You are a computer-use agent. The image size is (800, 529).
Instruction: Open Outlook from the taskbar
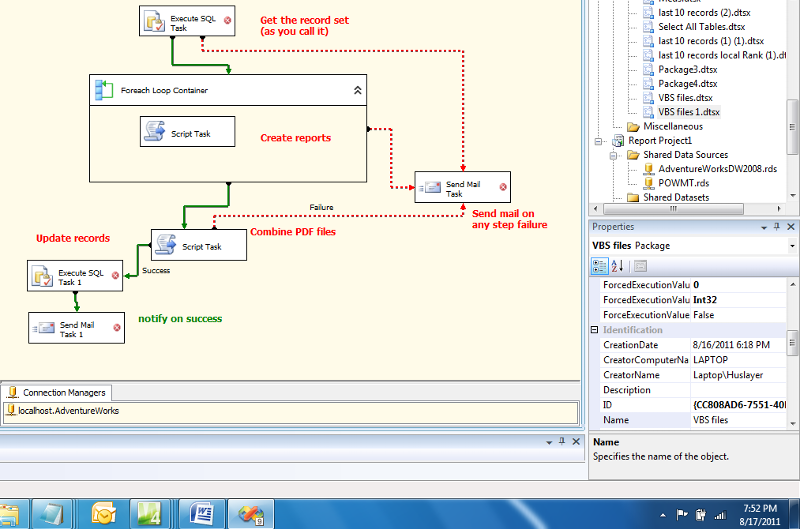click(x=104, y=513)
